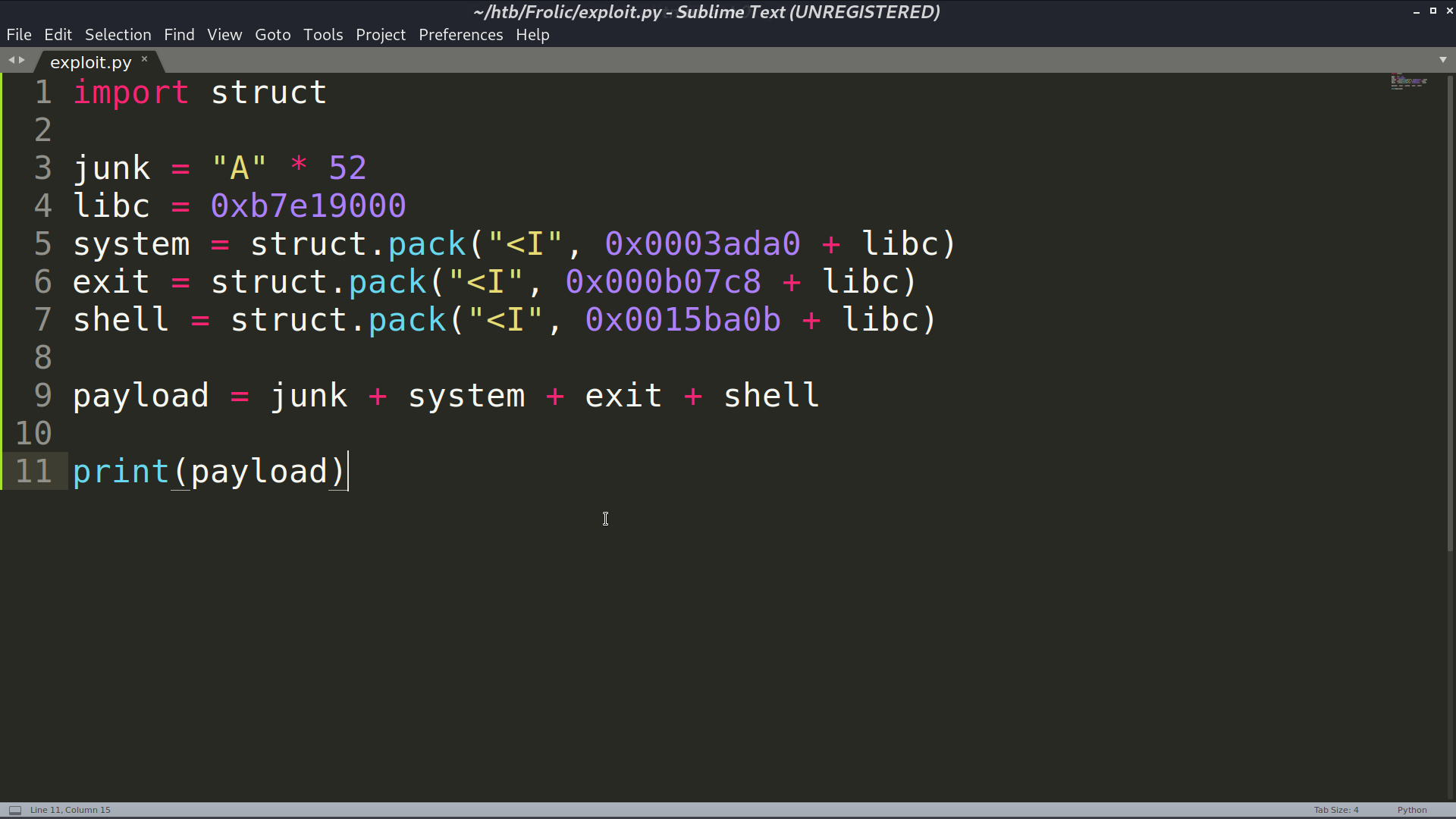The height and width of the screenshot is (819, 1456).
Task: Click the value 0xb7e19000
Action: point(308,206)
